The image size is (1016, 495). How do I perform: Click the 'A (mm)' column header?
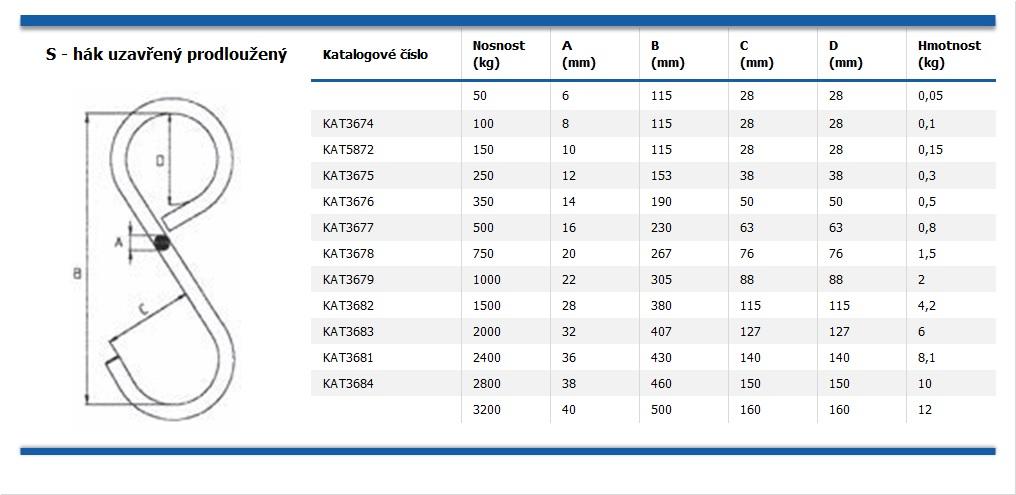tap(579, 54)
